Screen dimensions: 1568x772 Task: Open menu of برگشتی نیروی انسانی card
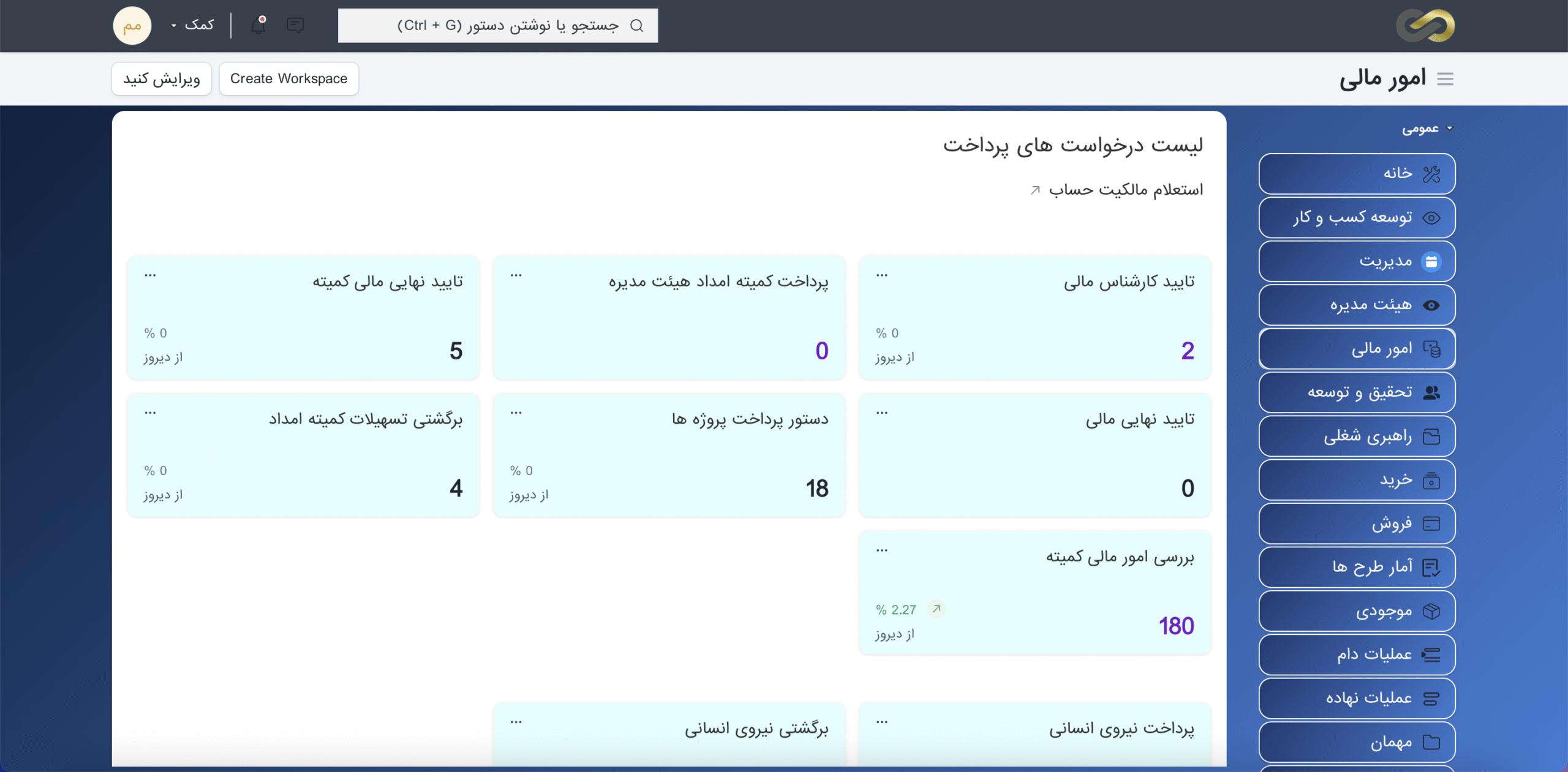pos(516,722)
